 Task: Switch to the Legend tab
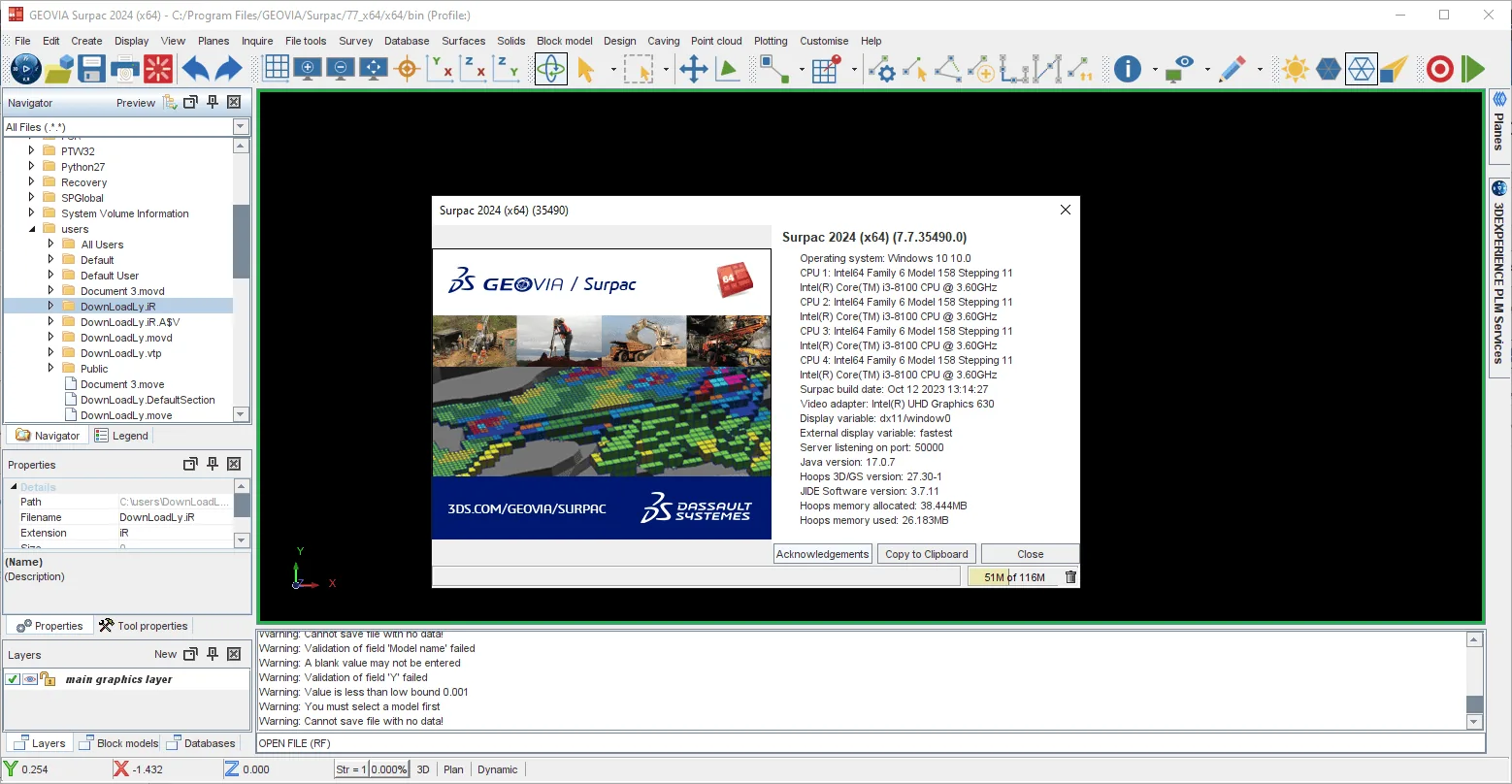click(x=121, y=436)
